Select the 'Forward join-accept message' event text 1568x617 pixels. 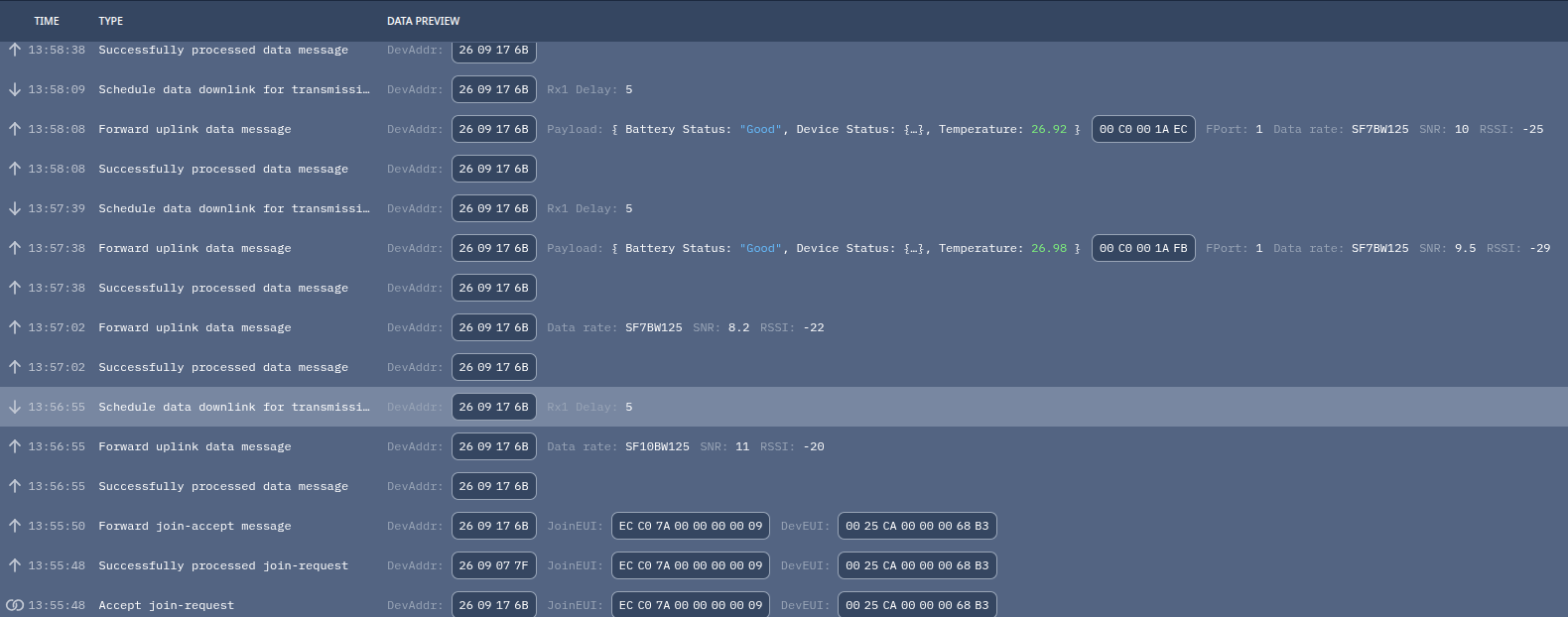pyautogui.click(x=195, y=526)
